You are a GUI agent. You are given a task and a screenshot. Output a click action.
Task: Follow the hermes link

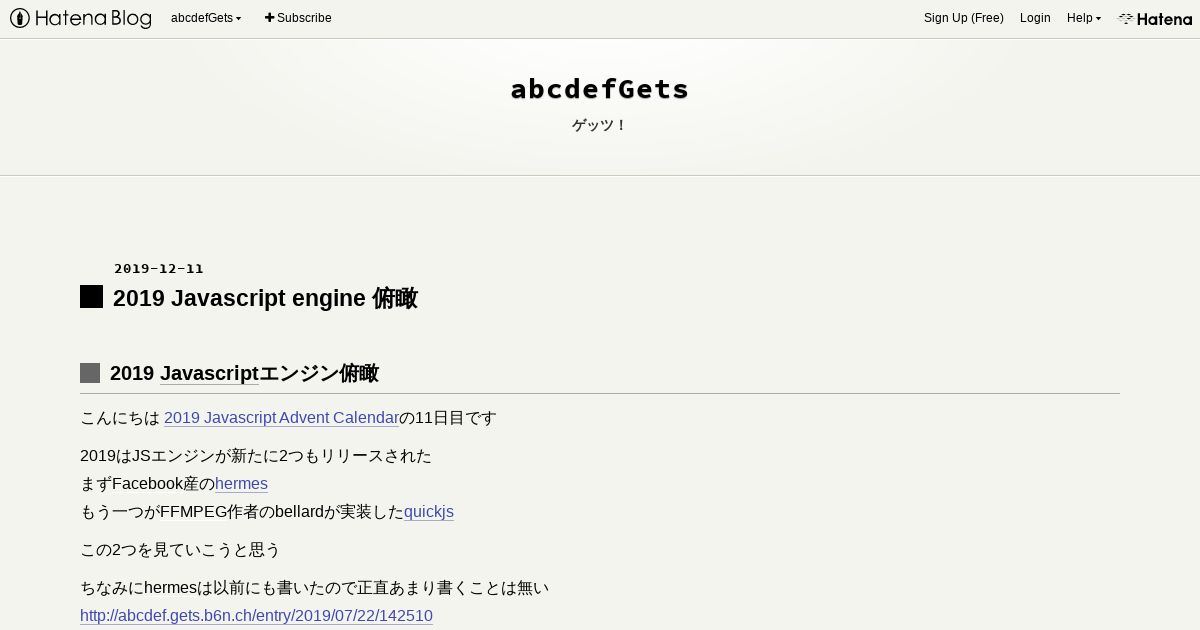[241, 484]
